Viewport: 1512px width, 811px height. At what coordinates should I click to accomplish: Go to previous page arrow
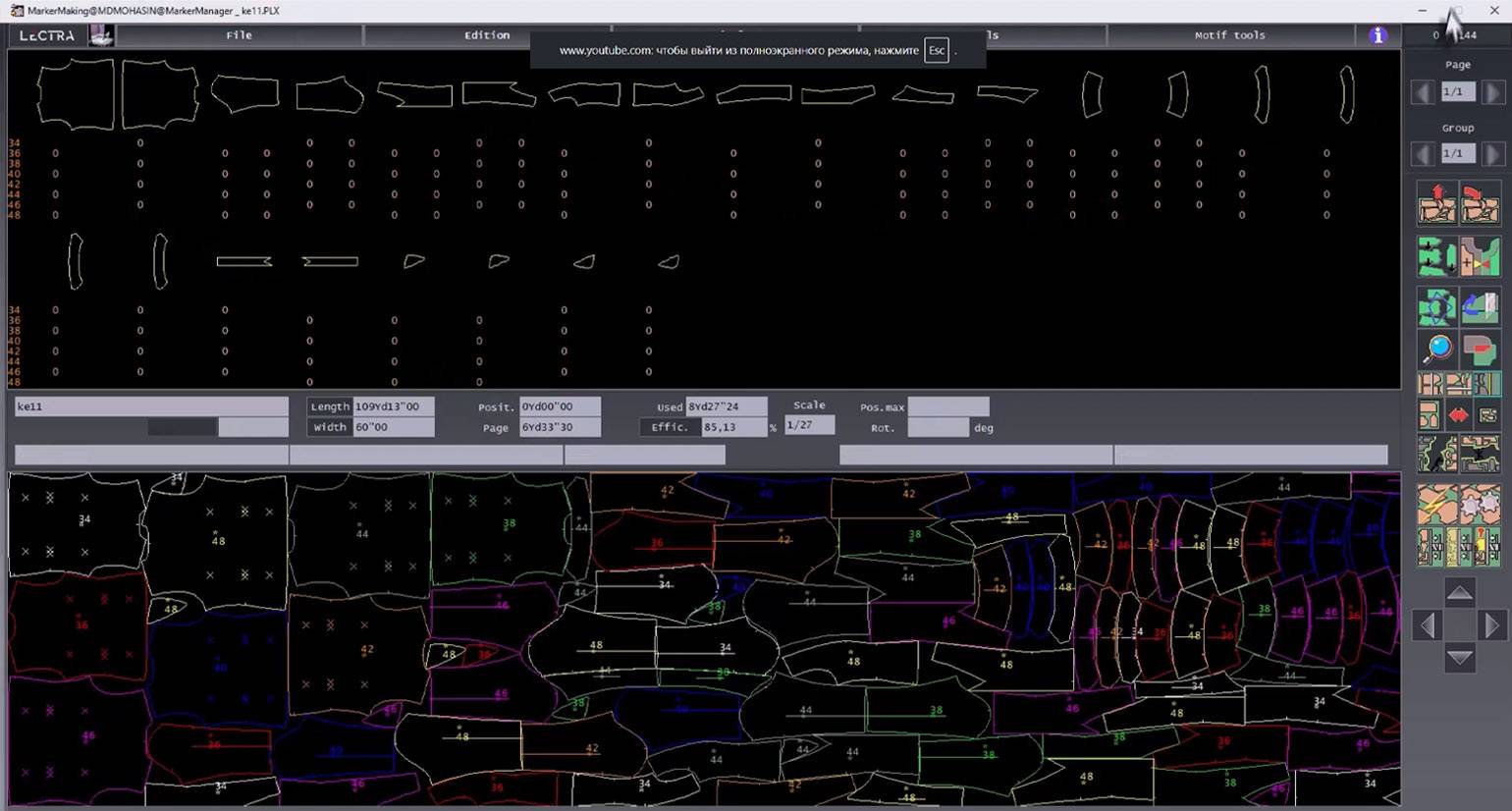[1423, 92]
